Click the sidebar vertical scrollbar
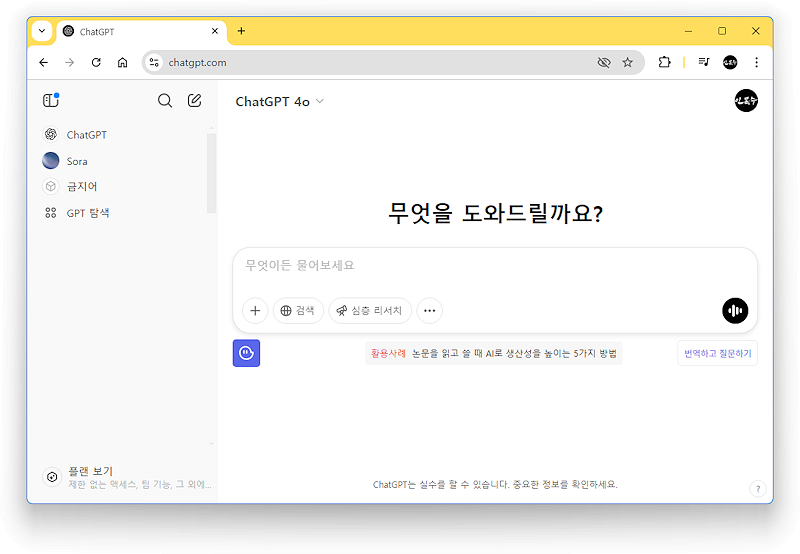Image resolution: width=800 pixels, height=554 pixels. (211, 172)
